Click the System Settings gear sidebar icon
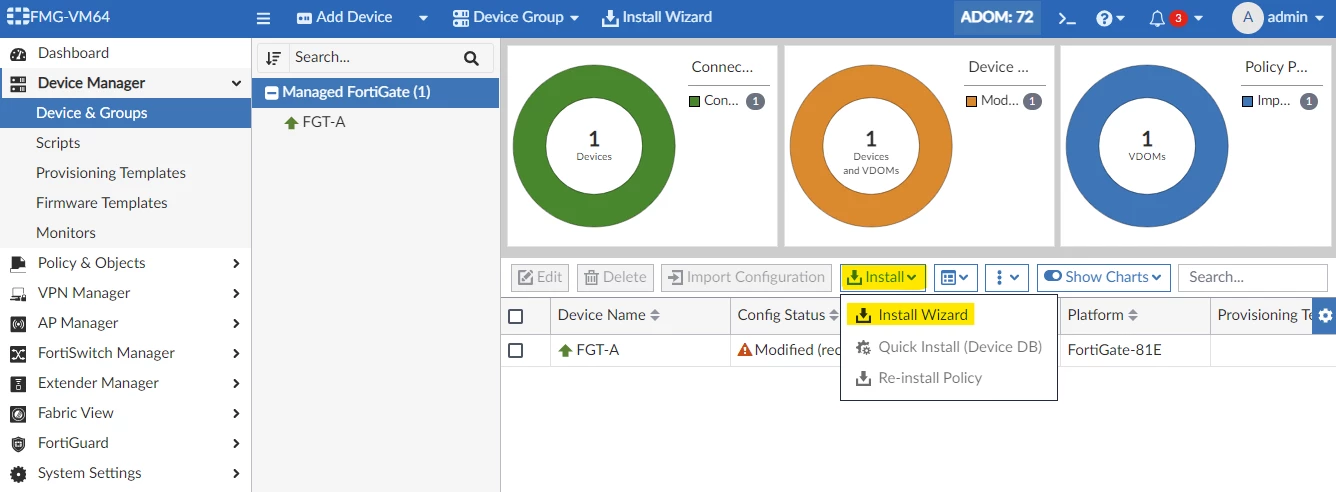The image size is (1336, 492). point(18,473)
